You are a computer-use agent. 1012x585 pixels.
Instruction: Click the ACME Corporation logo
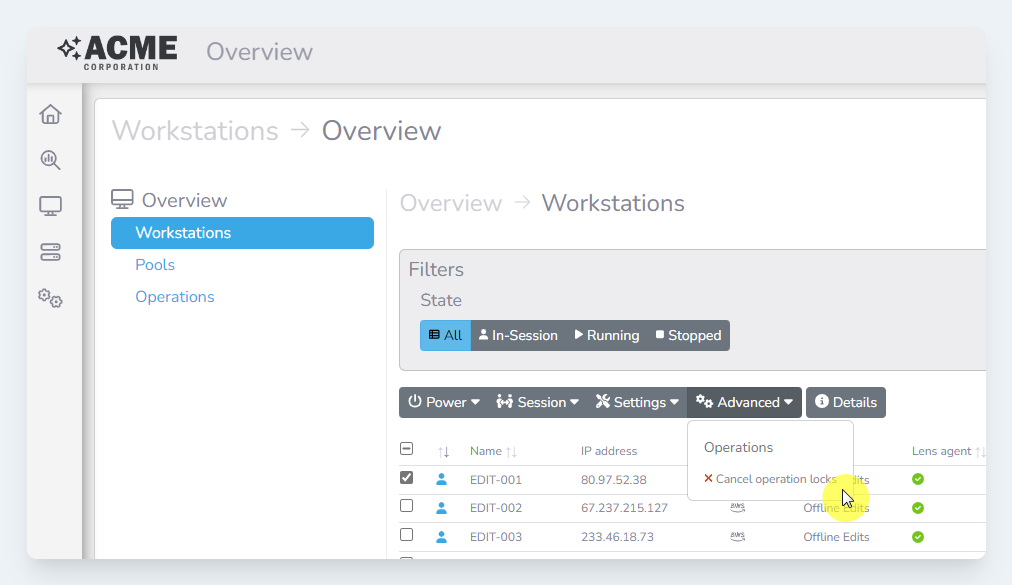point(118,52)
